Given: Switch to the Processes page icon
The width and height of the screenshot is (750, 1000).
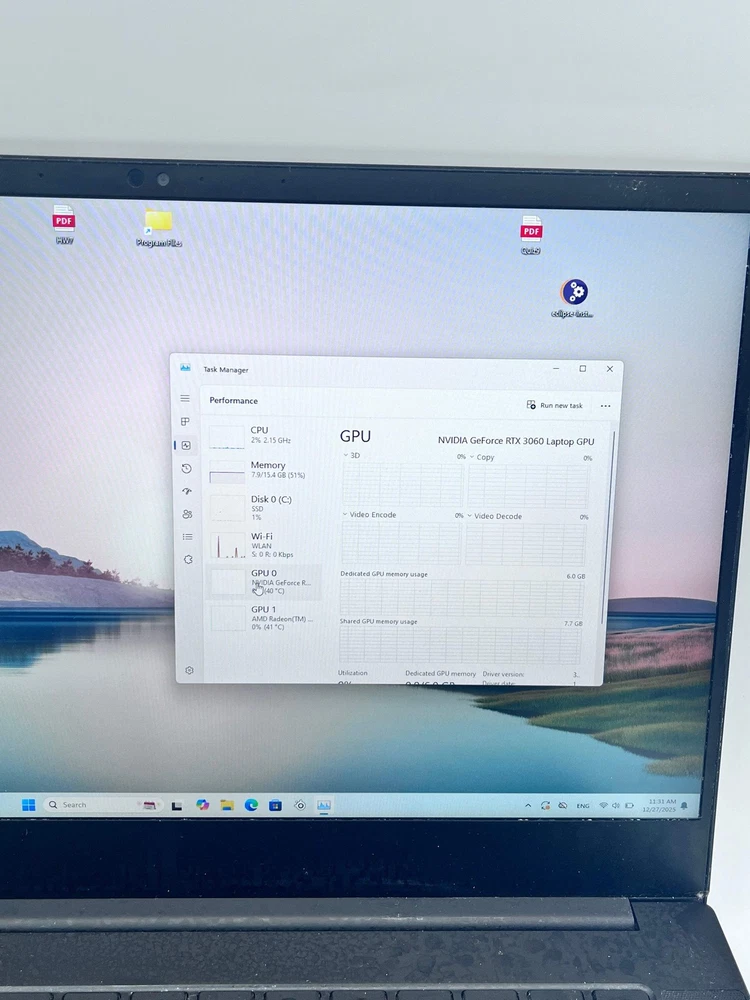Looking at the screenshot, I should pos(185,422).
